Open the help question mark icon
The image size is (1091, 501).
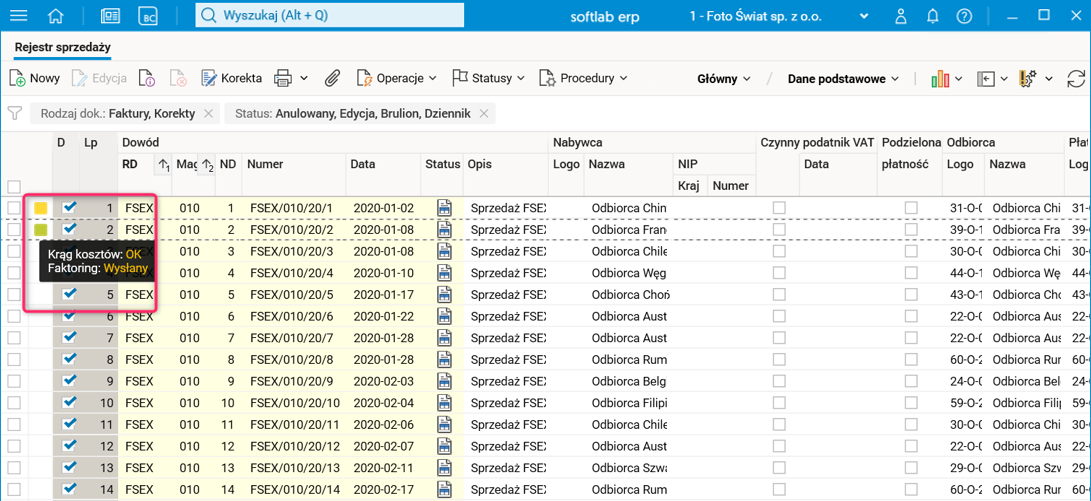(964, 15)
